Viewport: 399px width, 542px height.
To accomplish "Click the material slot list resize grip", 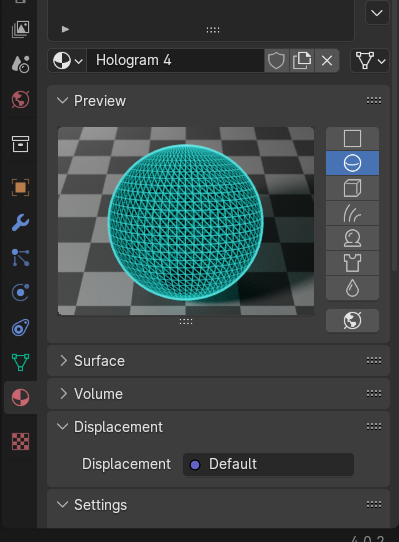I will point(213,30).
